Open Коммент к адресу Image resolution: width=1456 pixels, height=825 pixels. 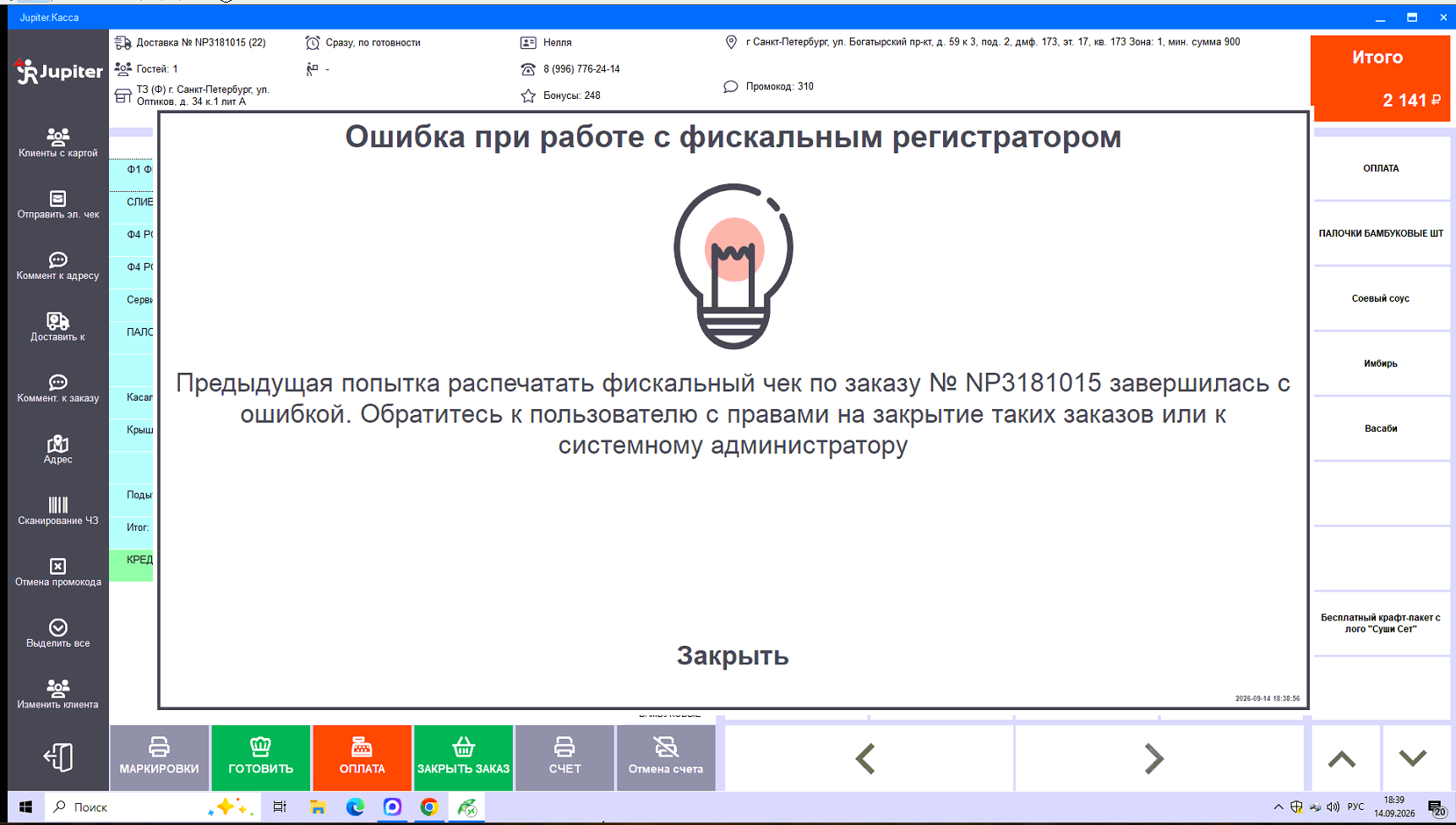pyautogui.click(x=58, y=266)
